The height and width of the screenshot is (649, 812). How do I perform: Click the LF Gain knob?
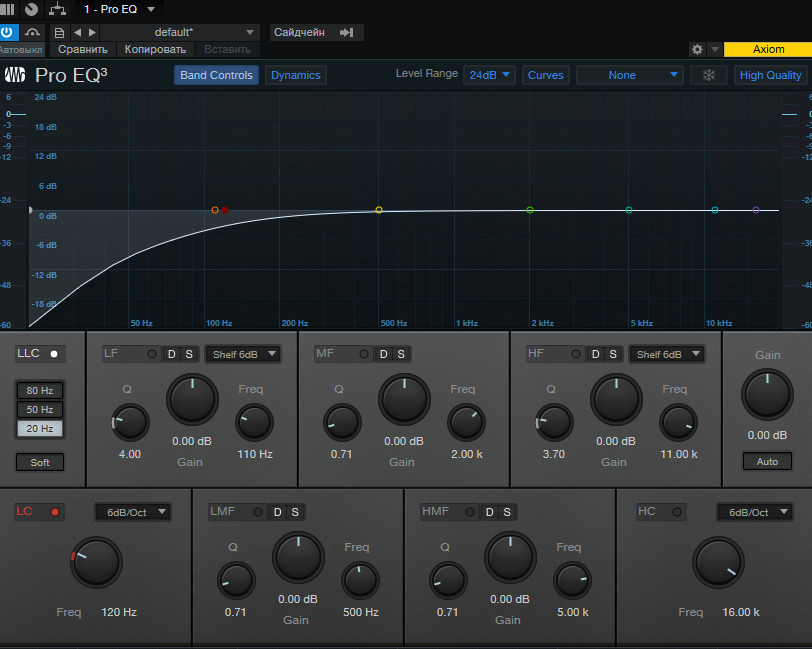[192, 400]
